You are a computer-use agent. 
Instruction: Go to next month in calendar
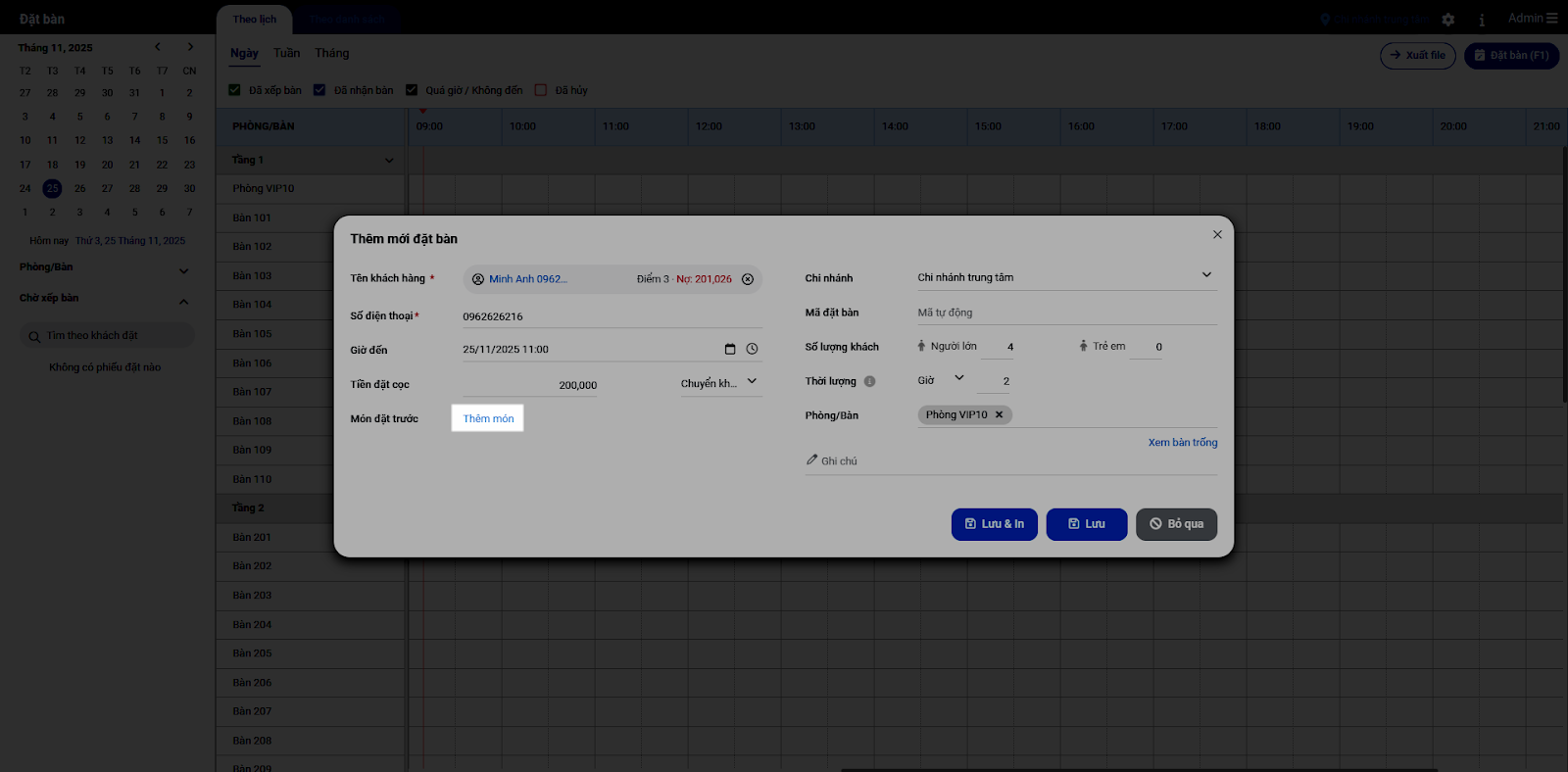click(x=190, y=47)
